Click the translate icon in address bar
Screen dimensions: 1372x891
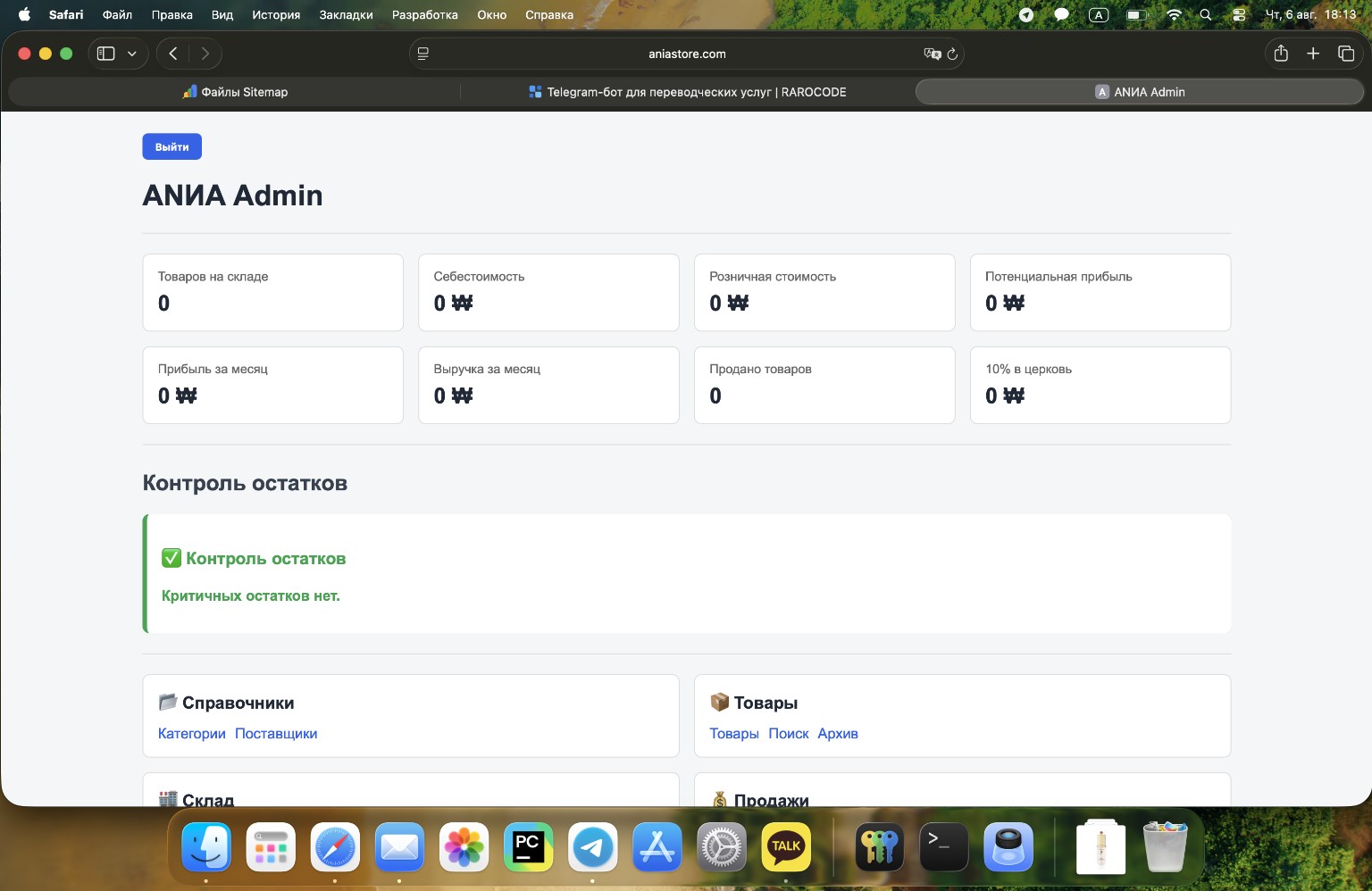click(x=932, y=54)
